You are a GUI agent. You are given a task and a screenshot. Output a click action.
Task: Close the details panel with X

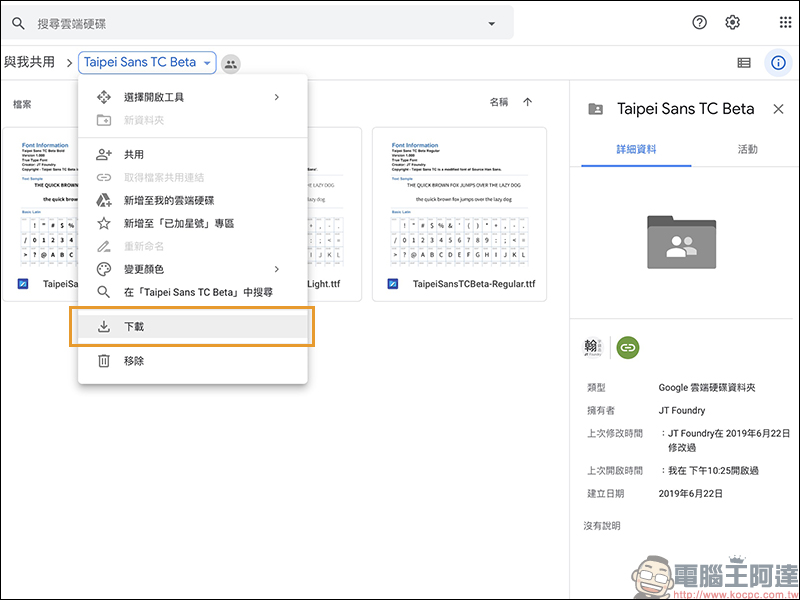tap(778, 109)
